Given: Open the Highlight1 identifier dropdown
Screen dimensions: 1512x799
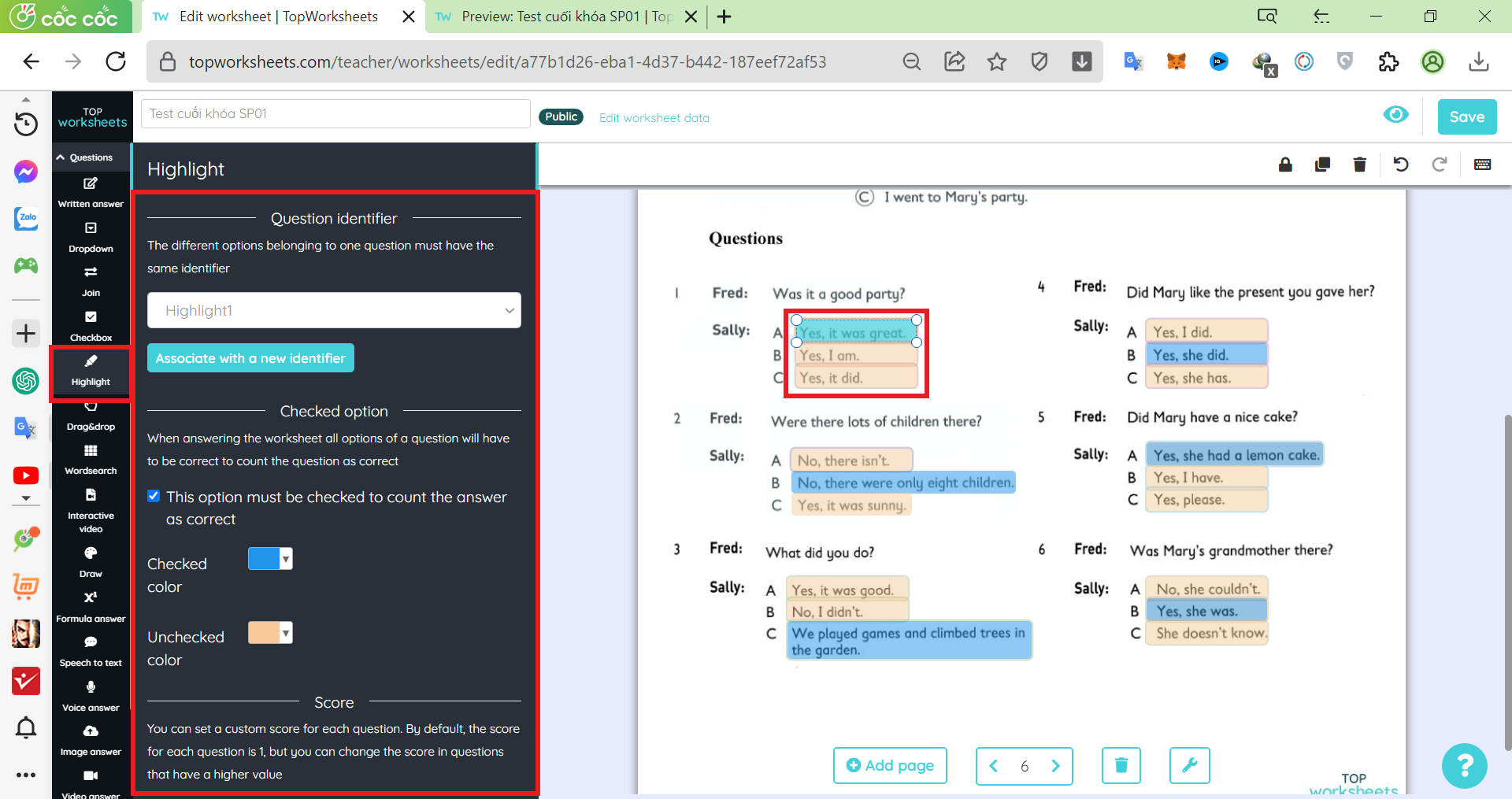Looking at the screenshot, I should 334,310.
